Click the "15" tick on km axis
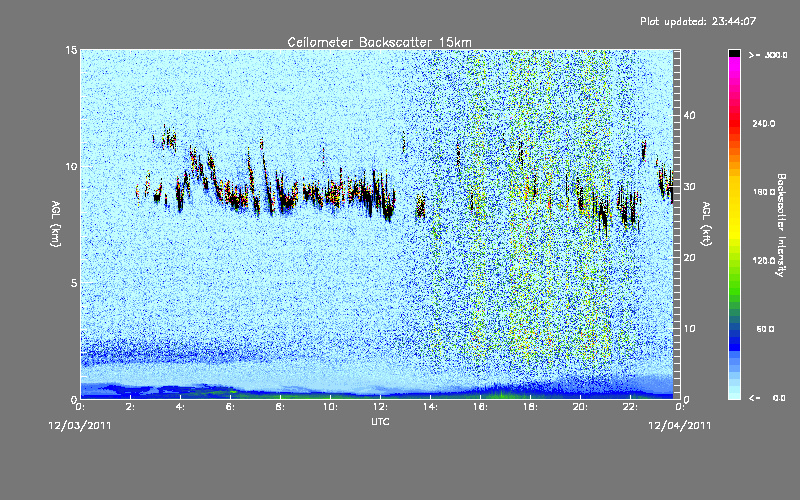This screenshot has width=800, height=500. point(71,50)
